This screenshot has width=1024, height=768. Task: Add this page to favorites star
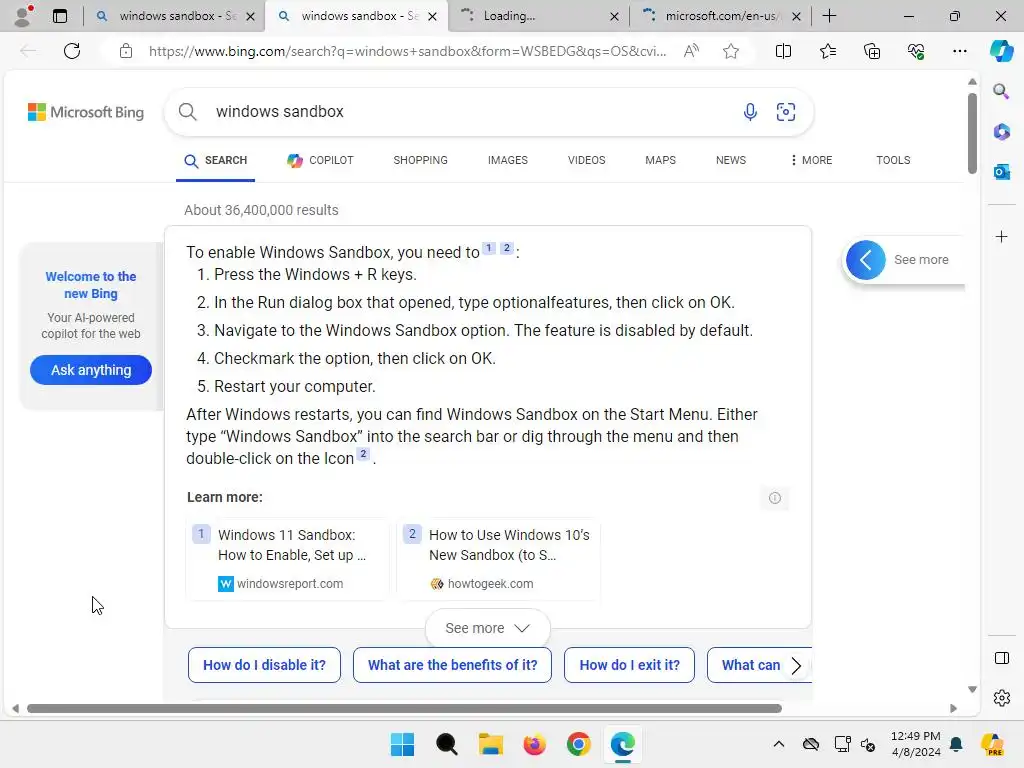[731, 51]
